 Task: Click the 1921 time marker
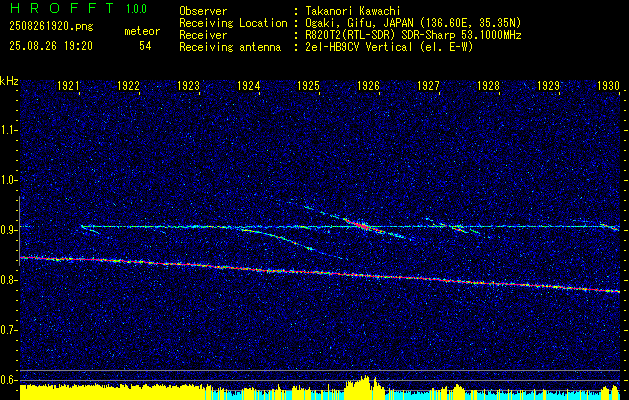pos(68,85)
